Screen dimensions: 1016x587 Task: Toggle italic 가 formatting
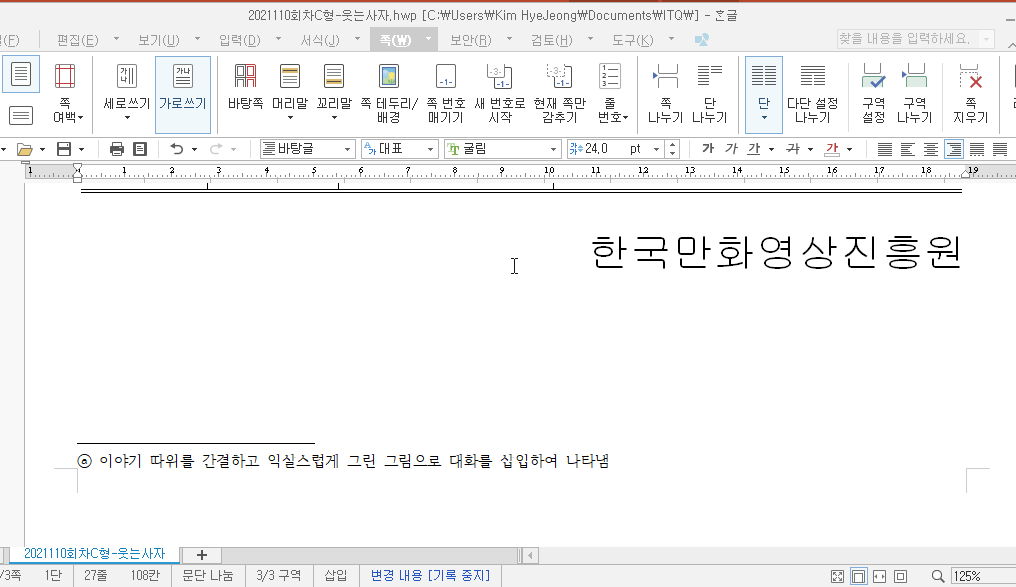[x=731, y=149]
